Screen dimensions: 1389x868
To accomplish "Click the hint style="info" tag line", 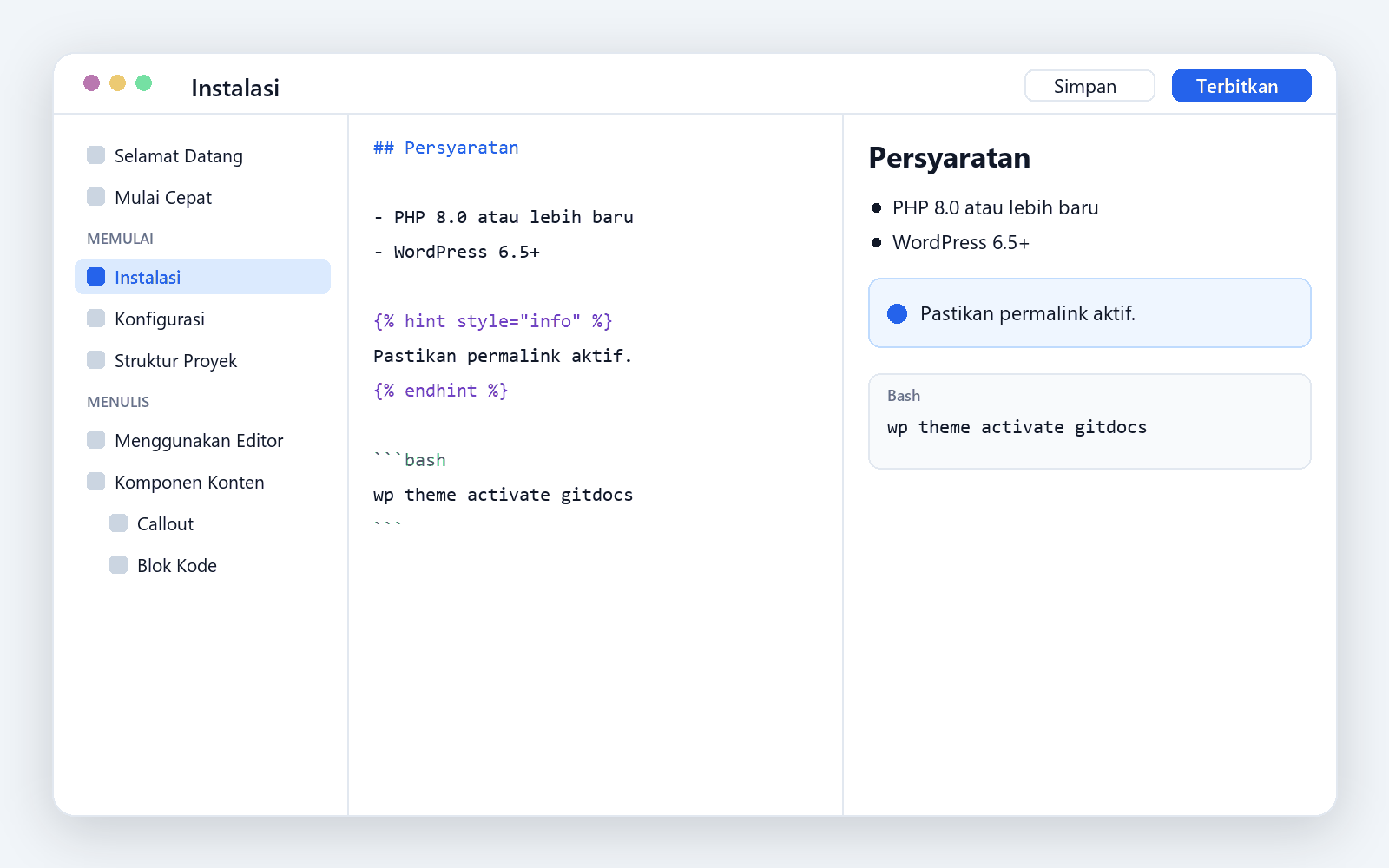I will (493, 321).
